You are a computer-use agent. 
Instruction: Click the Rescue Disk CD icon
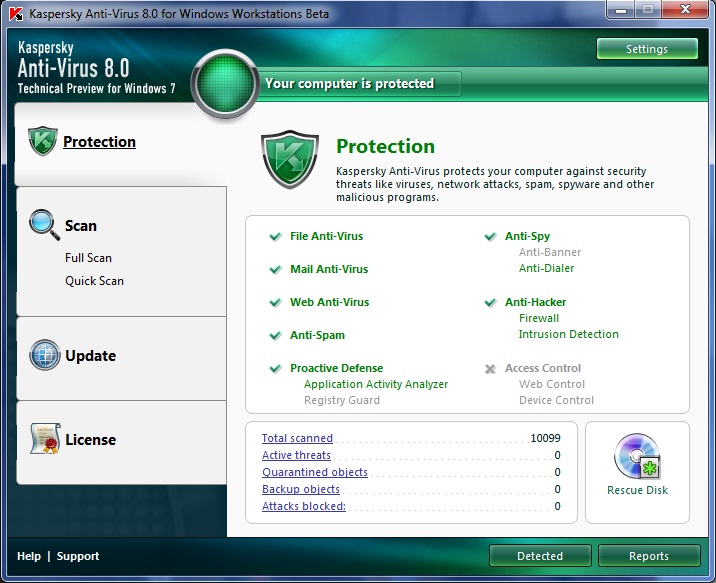[x=637, y=456]
